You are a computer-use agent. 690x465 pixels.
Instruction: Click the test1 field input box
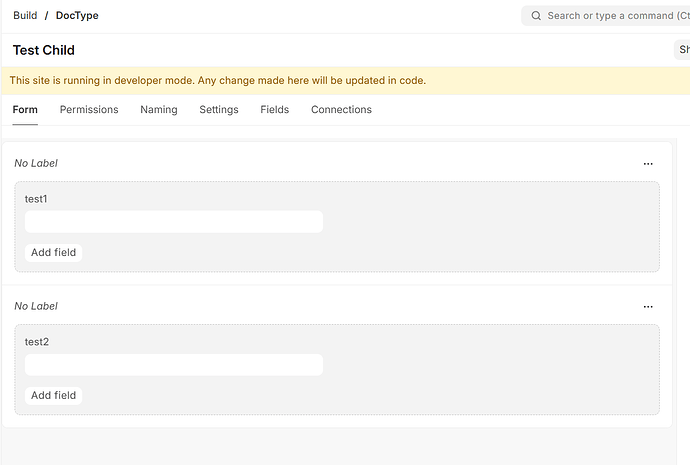click(174, 222)
